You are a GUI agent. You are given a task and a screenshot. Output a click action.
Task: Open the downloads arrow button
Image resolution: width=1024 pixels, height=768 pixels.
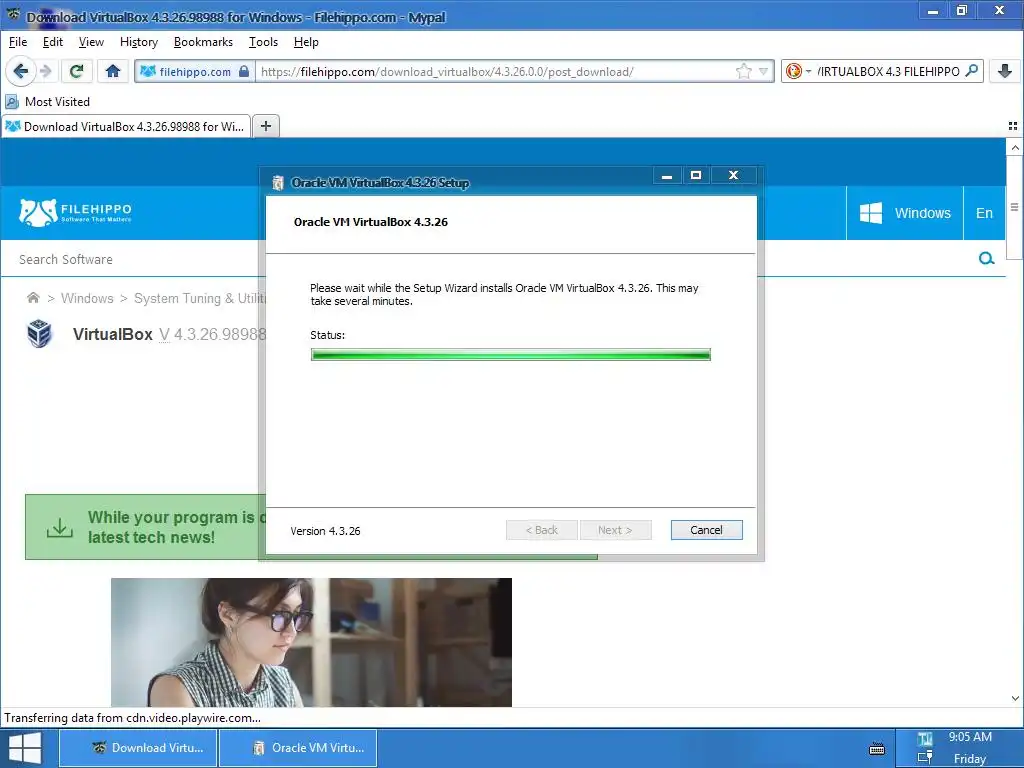click(1005, 71)
